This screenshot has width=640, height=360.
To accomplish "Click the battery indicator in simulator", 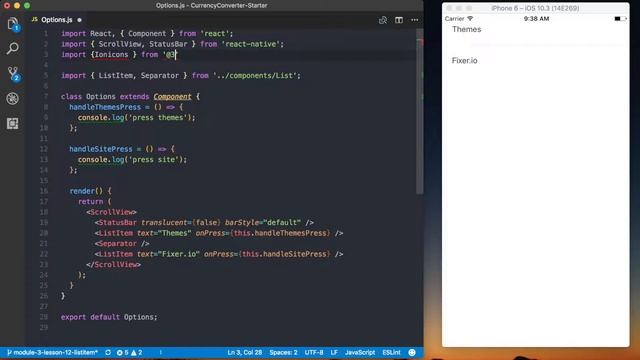I will (x=620, y=19).
